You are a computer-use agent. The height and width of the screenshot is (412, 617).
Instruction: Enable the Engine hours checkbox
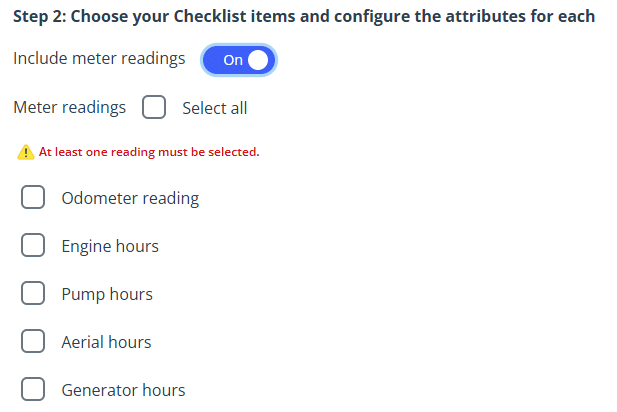[33, 246]
